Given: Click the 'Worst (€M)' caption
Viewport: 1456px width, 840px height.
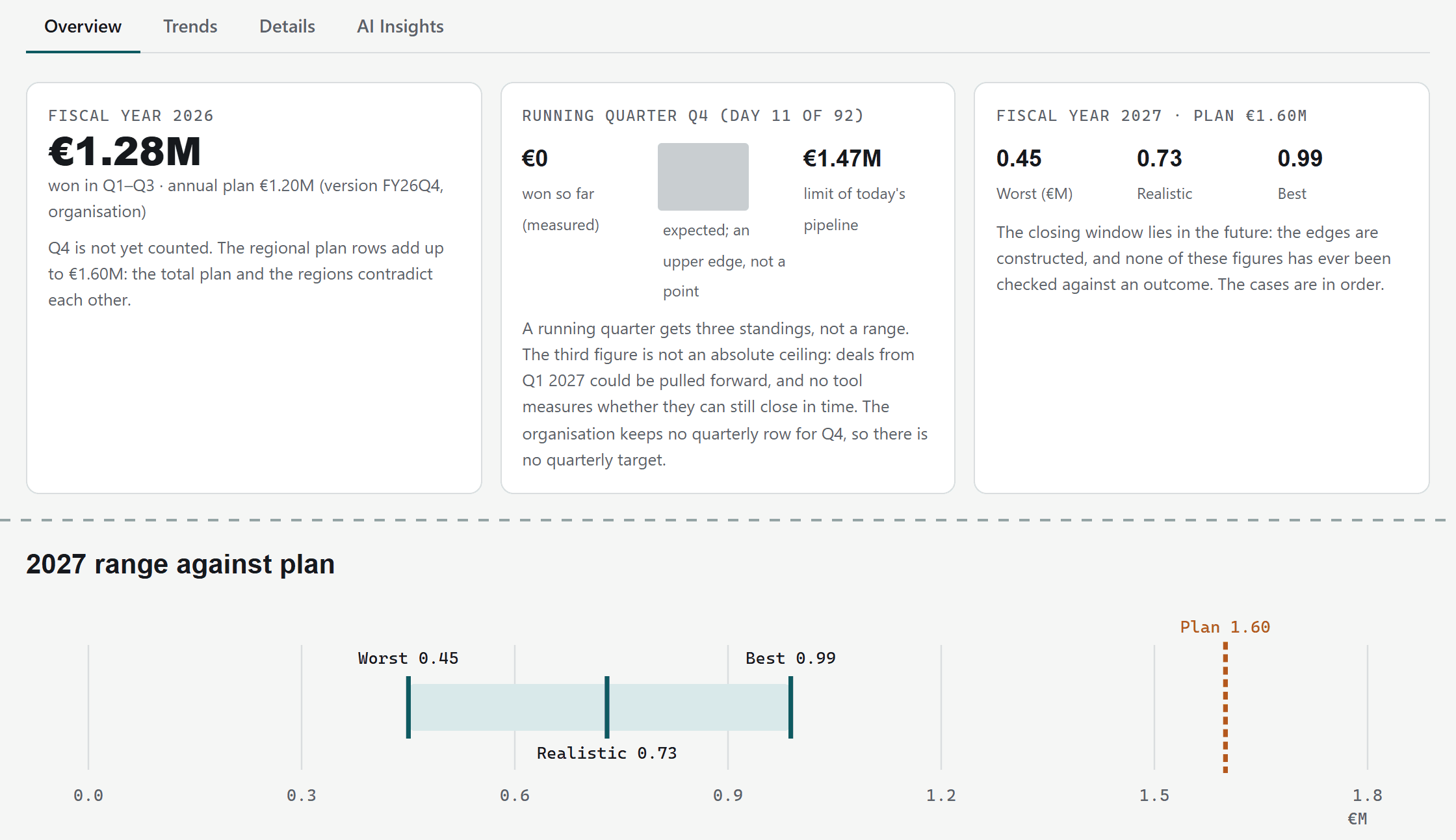Looking at the screenshot, I should click(1034, 194).
